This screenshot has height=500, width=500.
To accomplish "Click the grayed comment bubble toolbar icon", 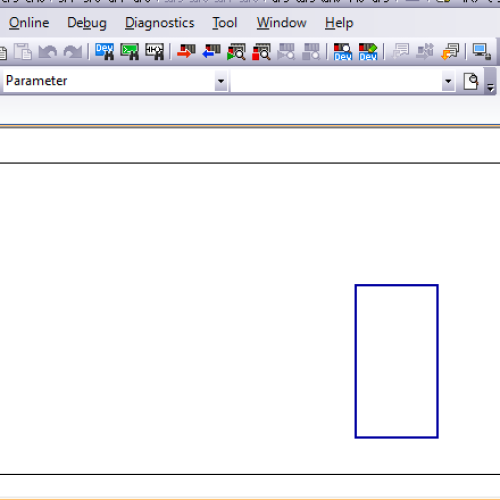I will 400,52.
